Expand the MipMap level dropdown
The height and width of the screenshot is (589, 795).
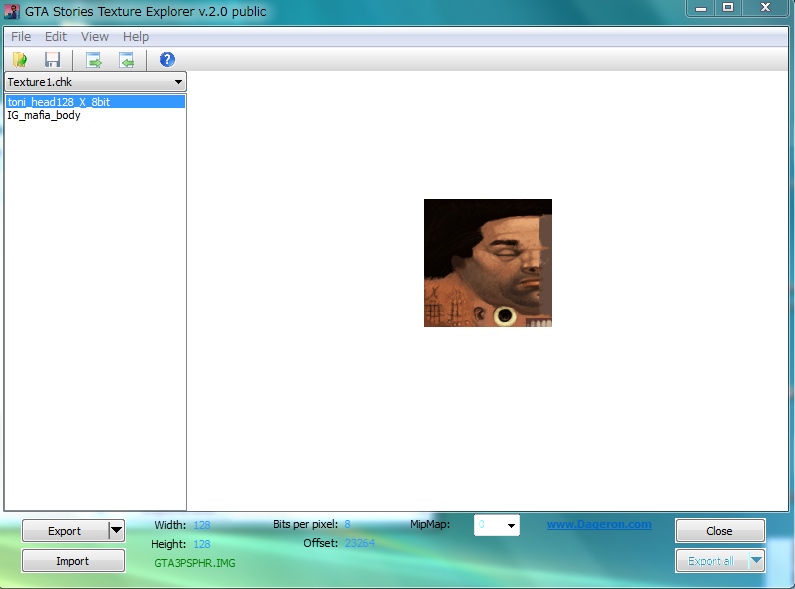tap(512, 525)
